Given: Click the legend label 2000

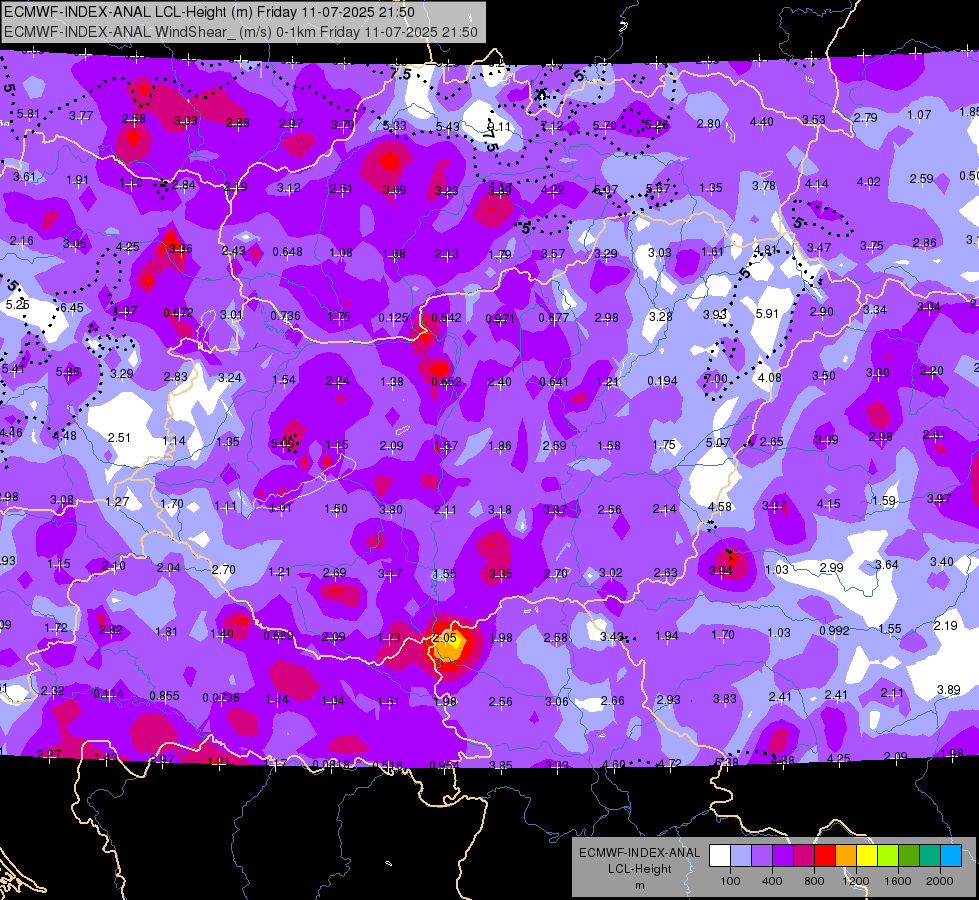Looking at the screenshot, I should [x=940, y=881].
